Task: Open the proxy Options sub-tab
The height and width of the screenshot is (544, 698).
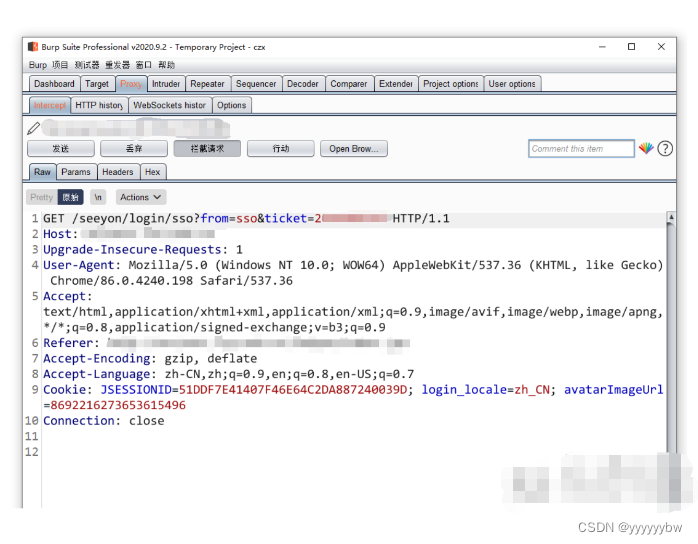Action: [x=231, y=105]
